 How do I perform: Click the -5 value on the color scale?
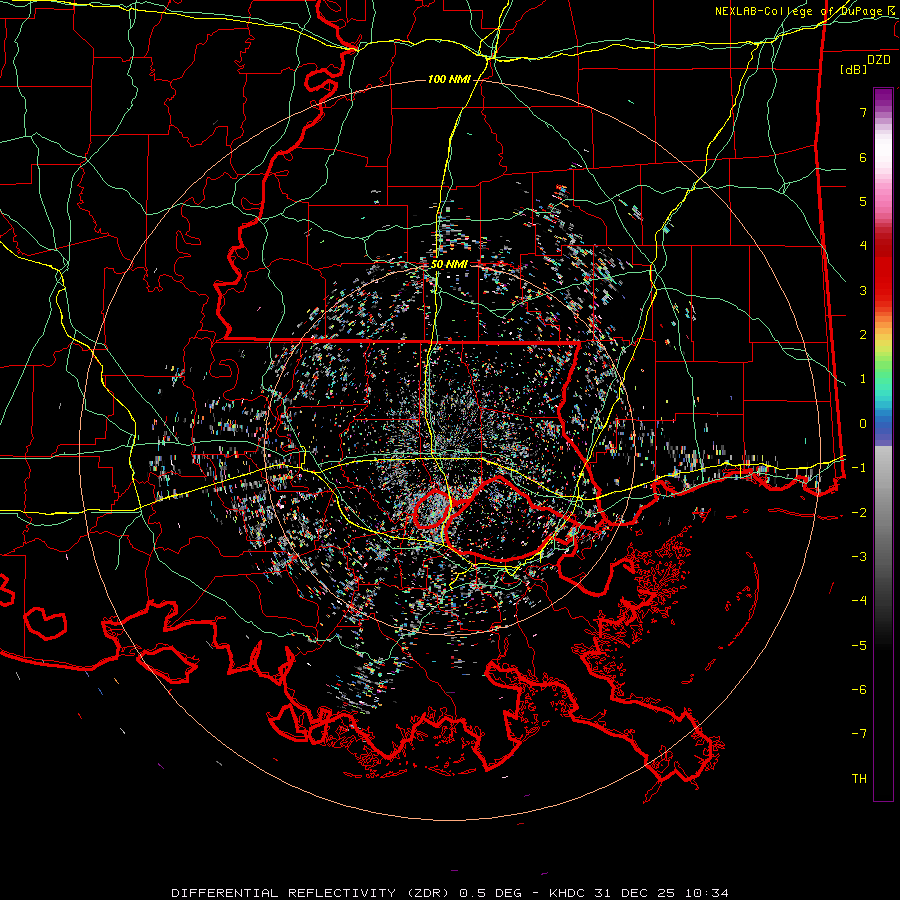tap(859, 645)
